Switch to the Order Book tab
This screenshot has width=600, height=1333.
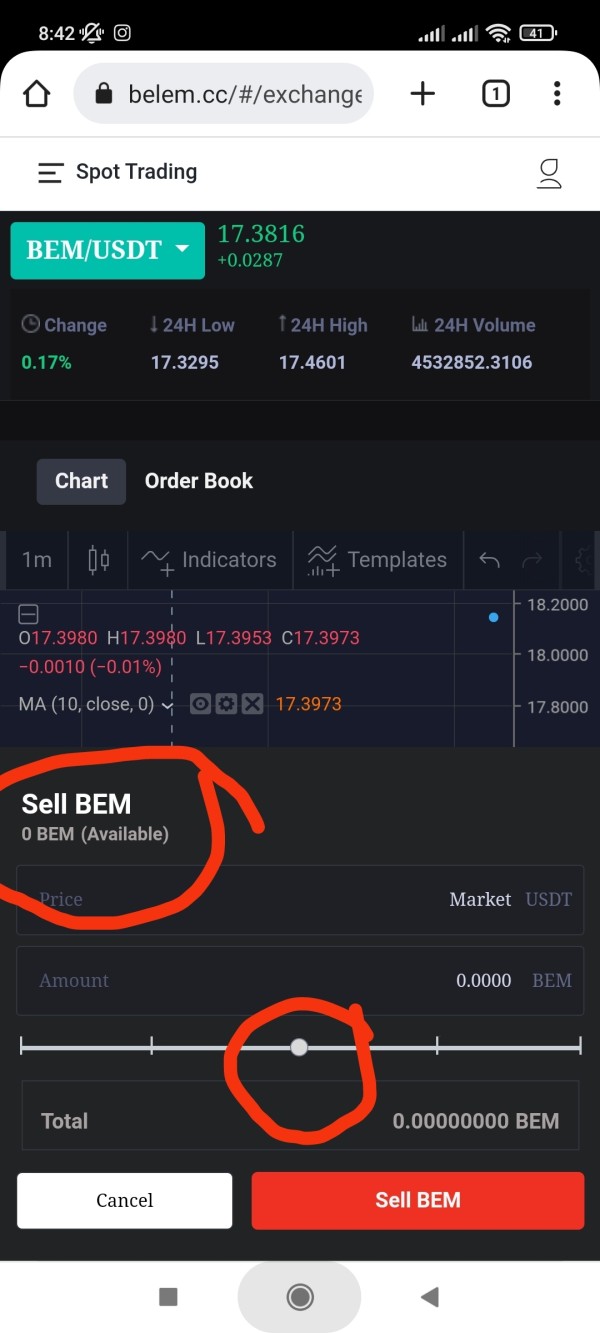199,481
